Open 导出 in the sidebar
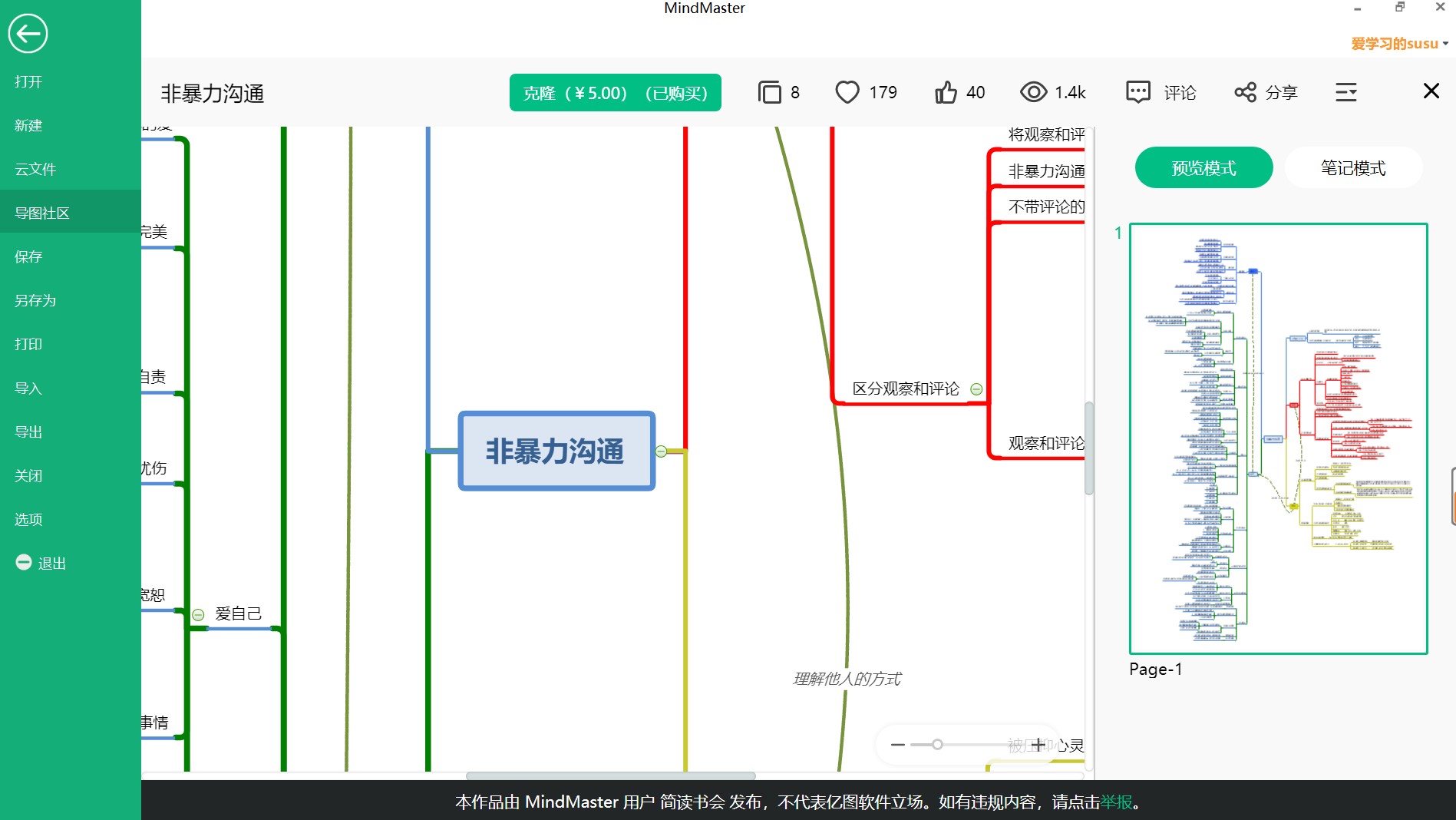This screenshot has width=1456, height=820. (28, 431)
